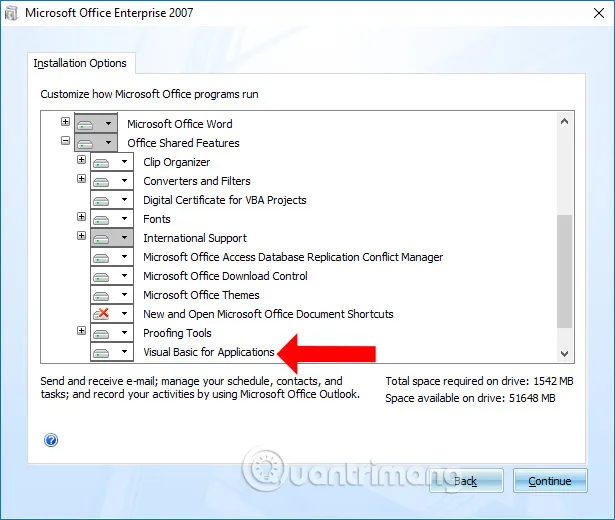615x520 pixels.
Task: Expand the Proofing Tools node
Action: (82, 331)
